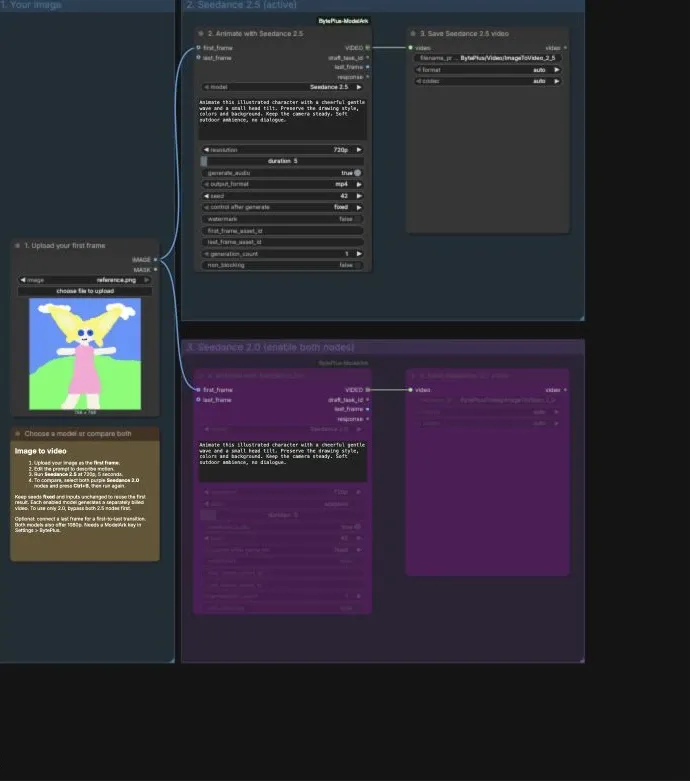690x781 pixels.
Task: Click the BytePlus-ModelArk badge above Seedance 2.5 node
Action: coord(343,21)
